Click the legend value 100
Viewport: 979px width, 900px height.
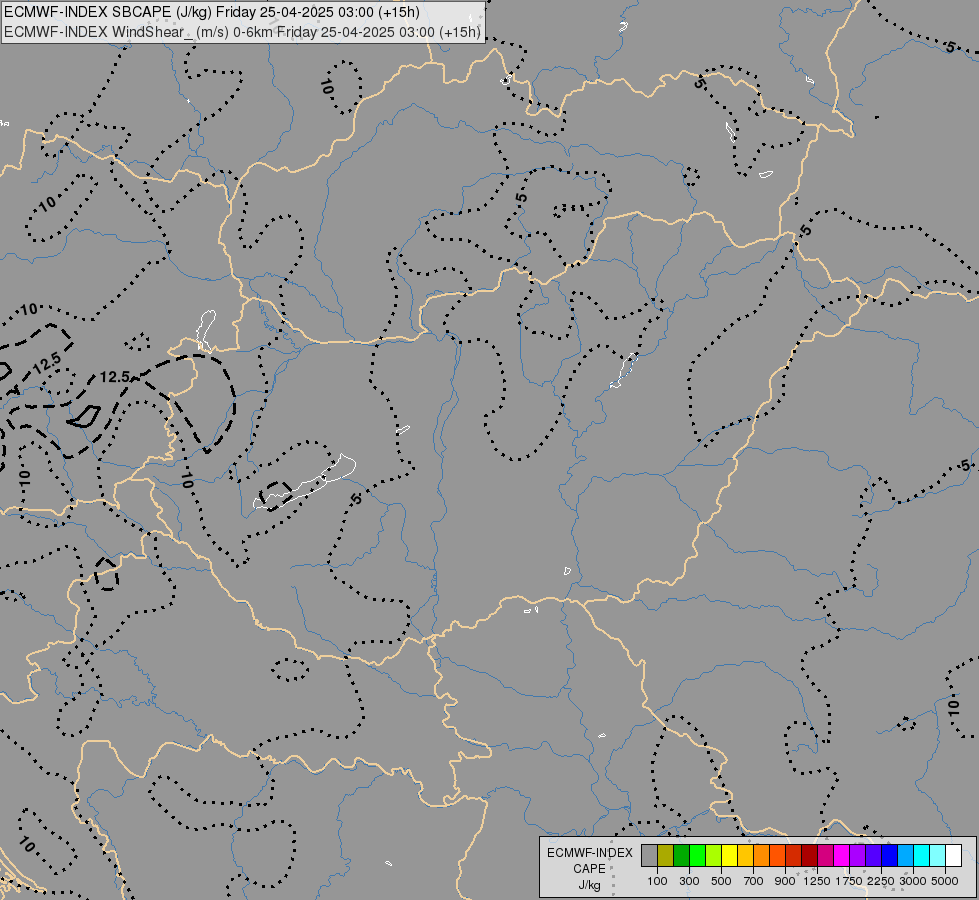pyautogui.click(x=657, y=881)
